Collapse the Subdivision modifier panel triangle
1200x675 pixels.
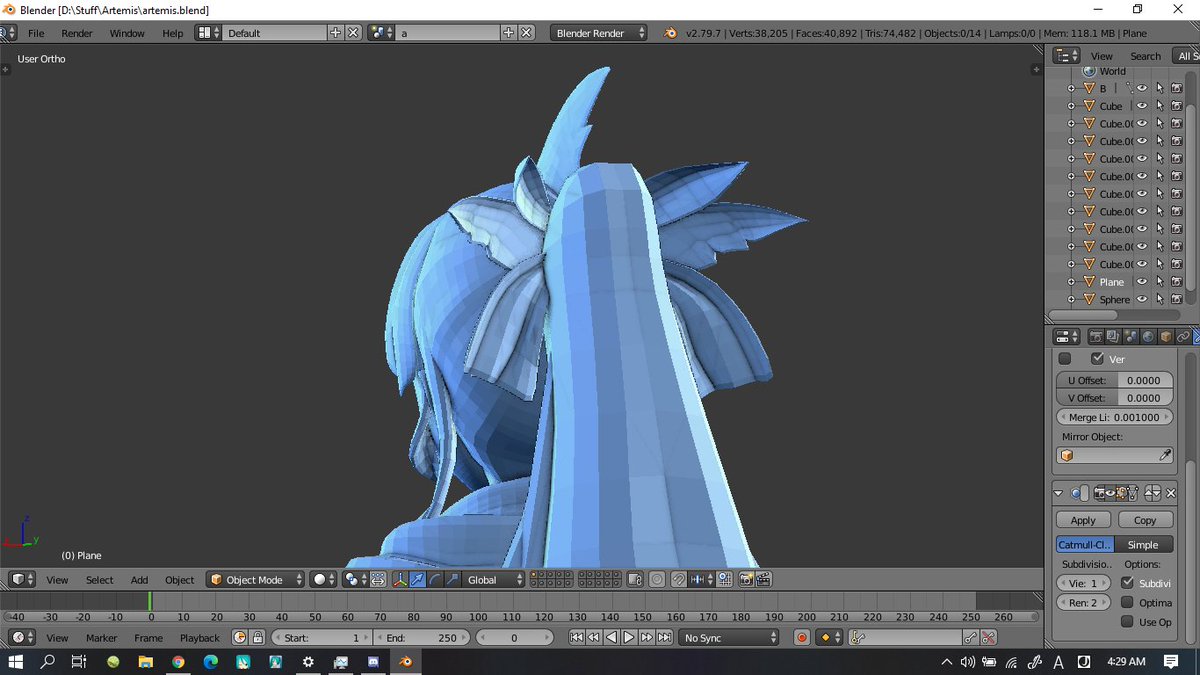tap(1059, 493)
